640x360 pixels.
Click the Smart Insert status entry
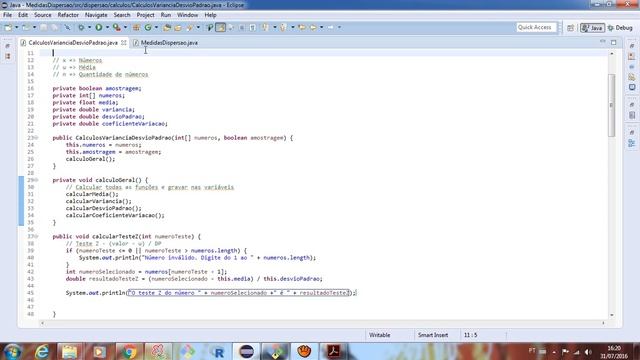[x=433, y=335]
